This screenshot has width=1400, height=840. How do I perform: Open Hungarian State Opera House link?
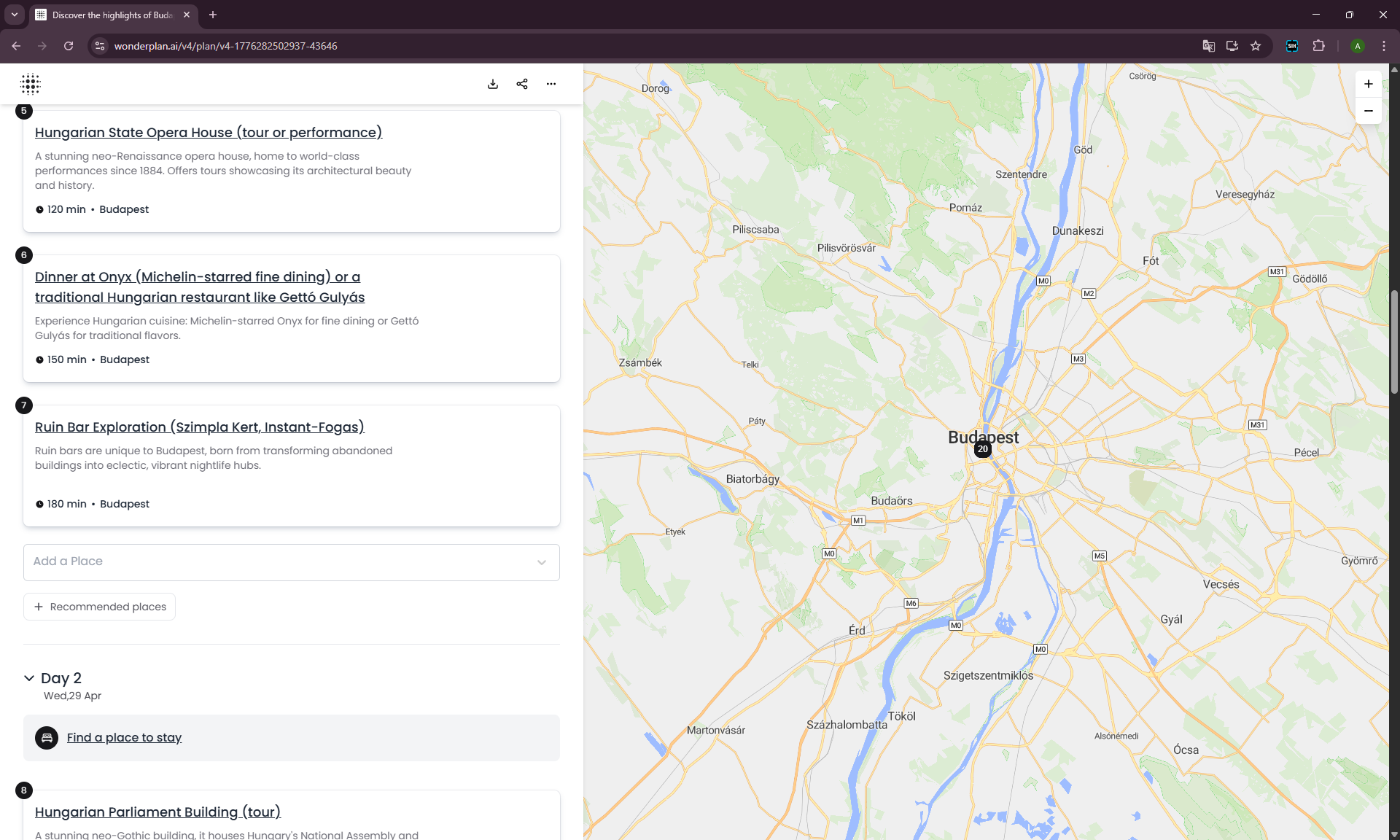pyautogui.click(x=209, y=132)
